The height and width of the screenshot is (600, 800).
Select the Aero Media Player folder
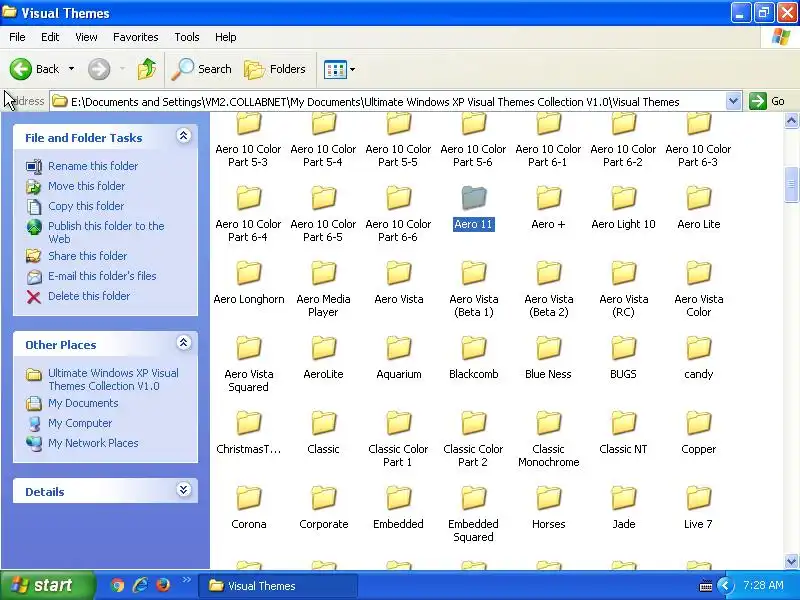coord(323,289)
